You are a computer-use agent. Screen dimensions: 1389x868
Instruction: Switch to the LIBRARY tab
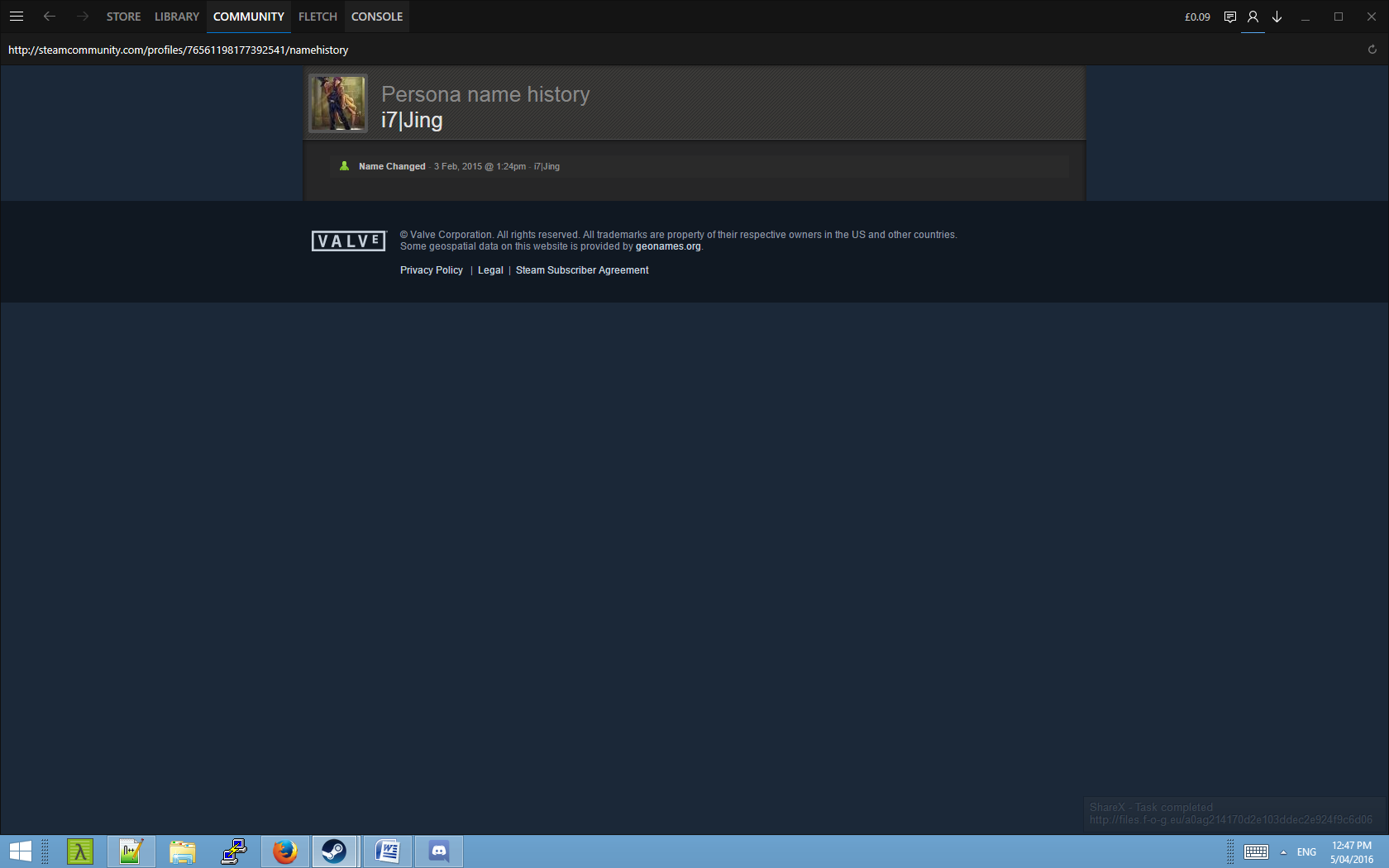tap(177, 17)
